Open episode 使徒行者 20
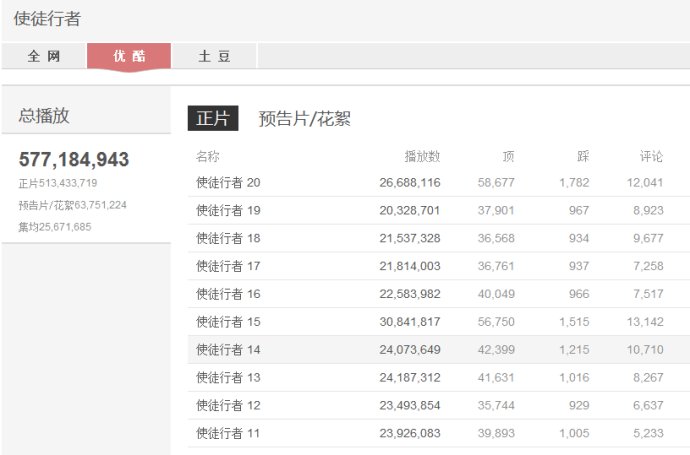Image resolution: width=690 pixels, height=455 pixels. pyautogui.click(x=228, y=183)
